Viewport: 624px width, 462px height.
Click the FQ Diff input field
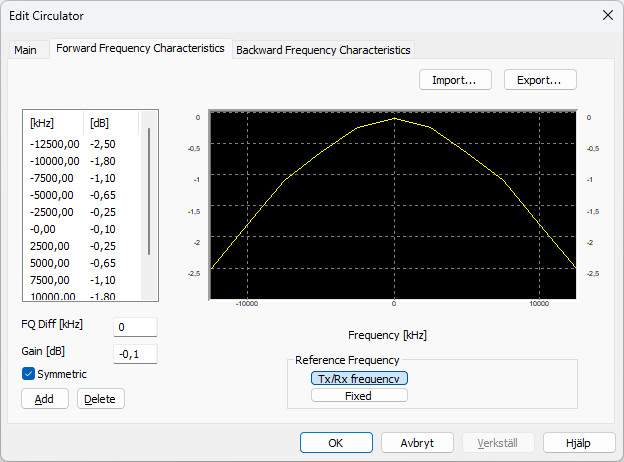point(135,327)
